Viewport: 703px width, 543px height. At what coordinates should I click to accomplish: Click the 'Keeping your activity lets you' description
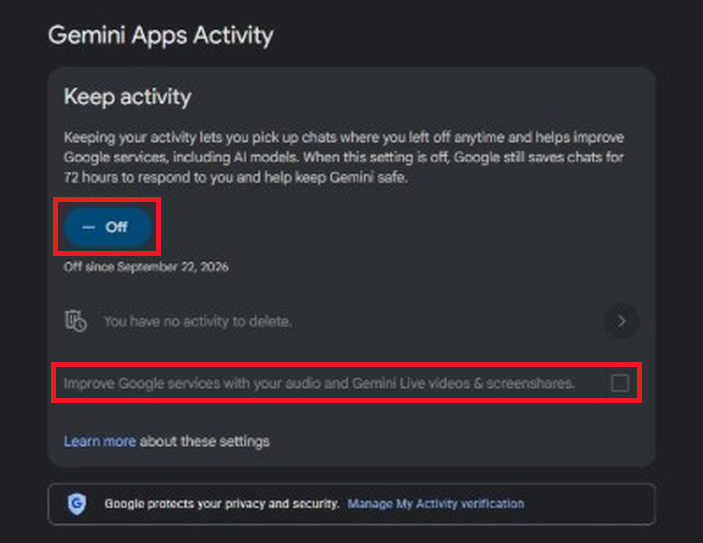tap(344, 157)
